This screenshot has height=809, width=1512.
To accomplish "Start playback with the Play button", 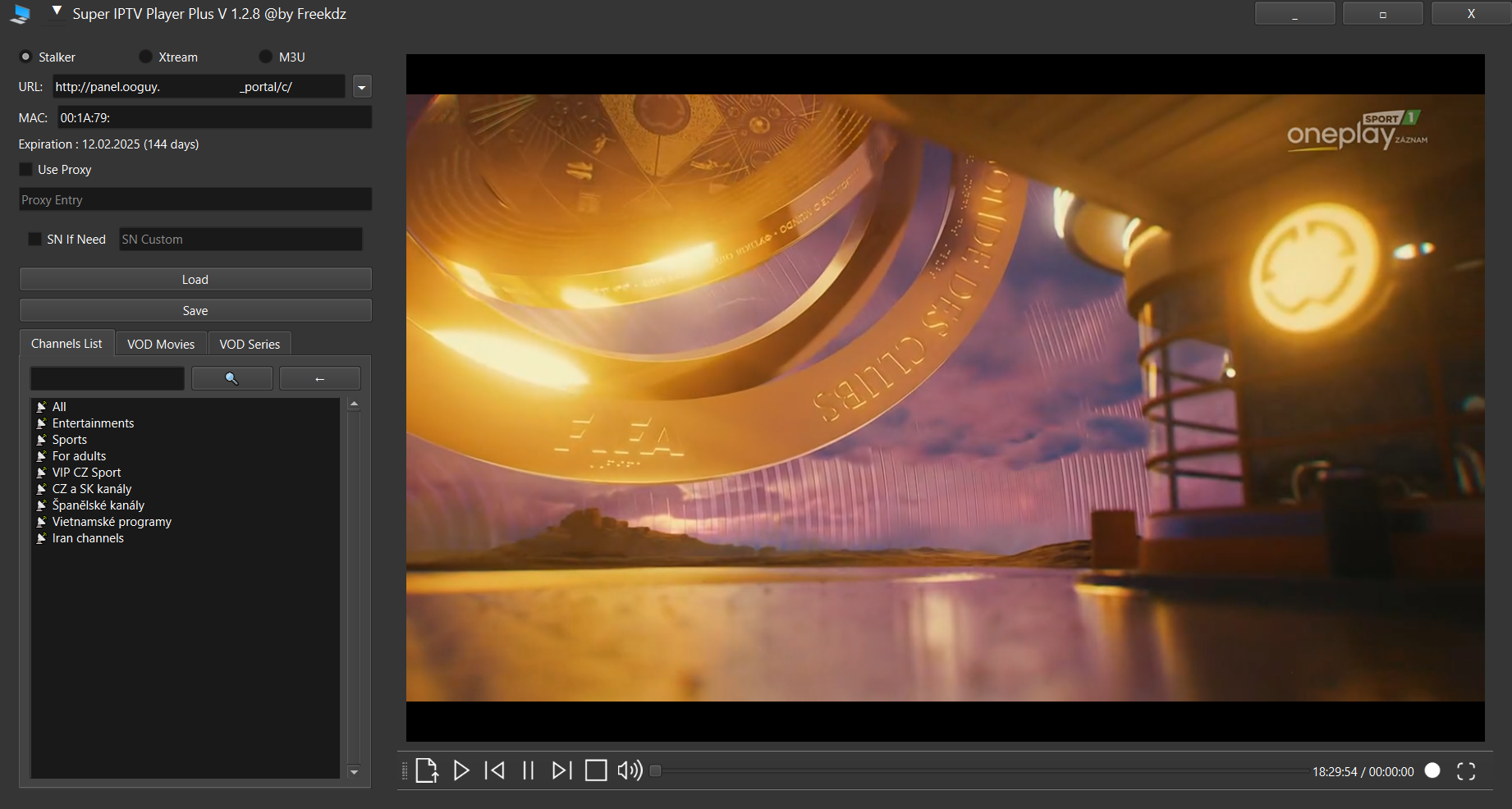I will 461,770.
